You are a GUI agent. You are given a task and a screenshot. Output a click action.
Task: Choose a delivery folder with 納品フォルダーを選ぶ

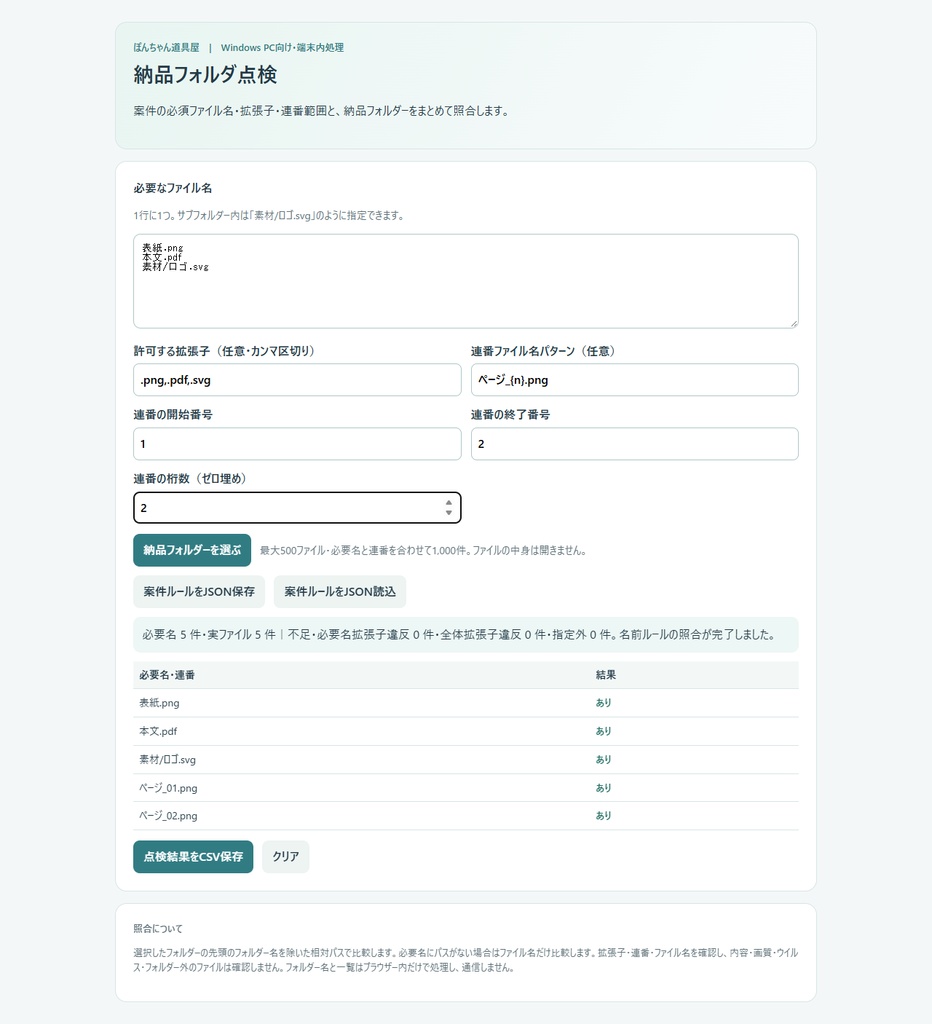(x=192, y=550)
